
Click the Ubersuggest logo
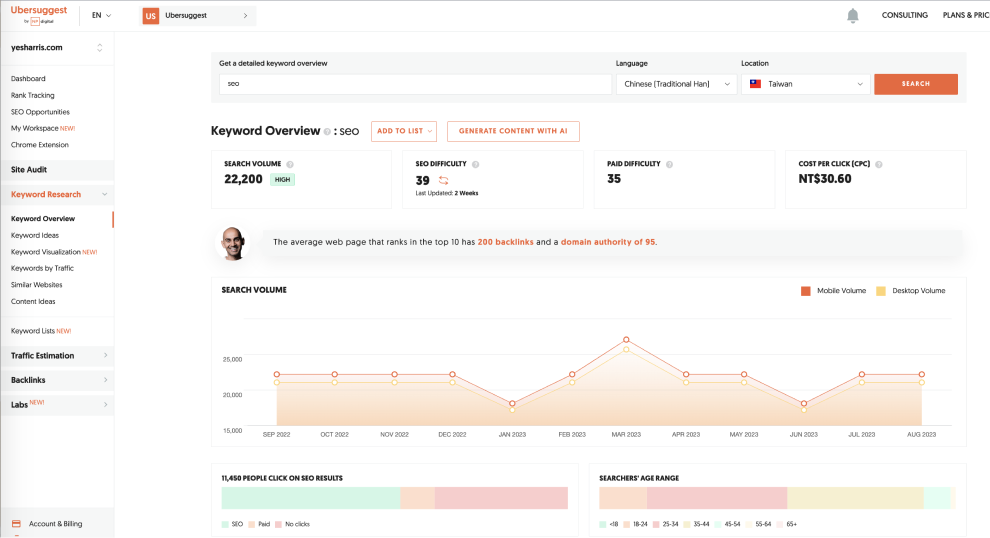coord(39,15)
